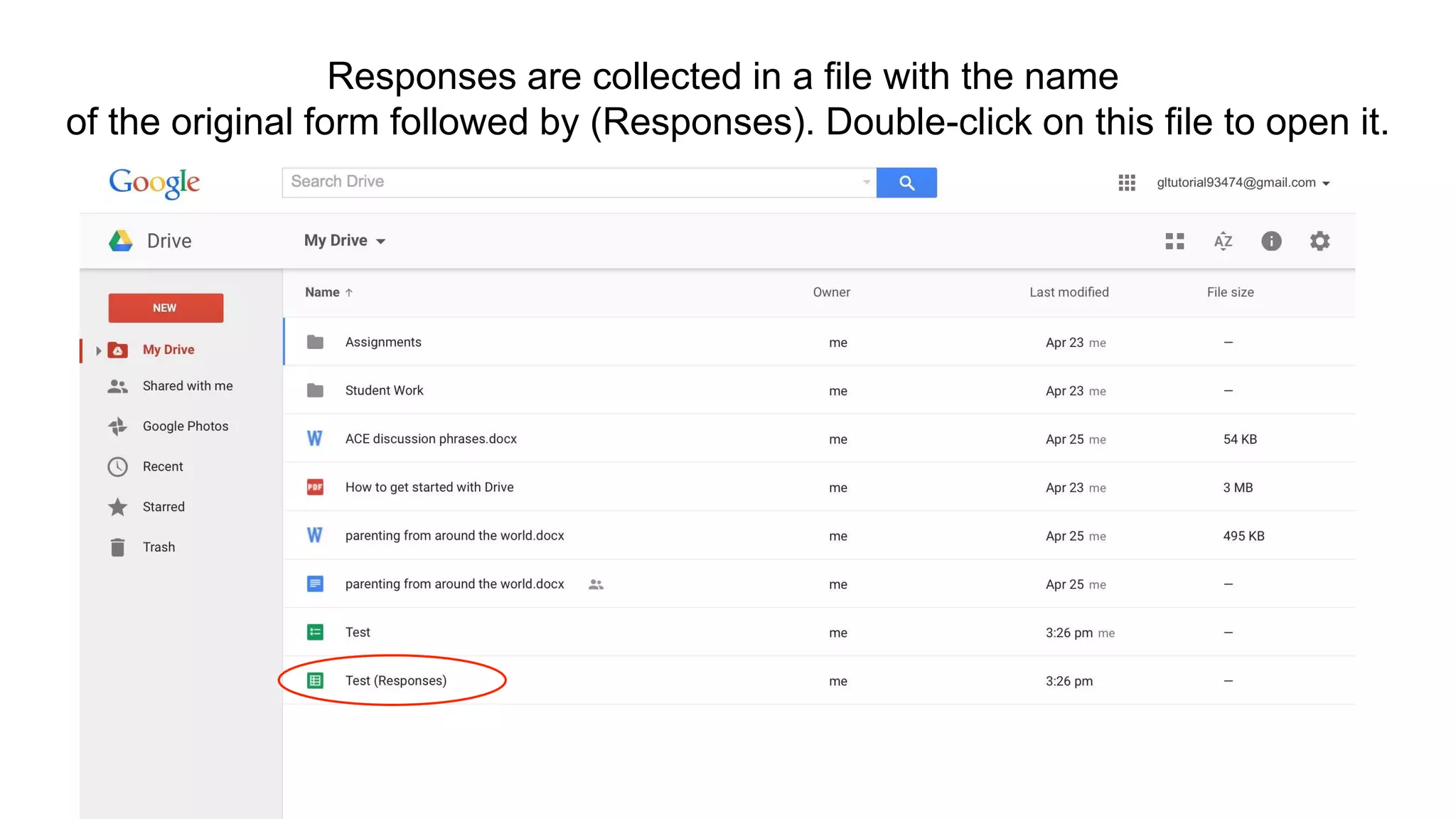Click the Student Work folder icon
The width and height of the screenshot is (1456, 819).
click(315, 390)
